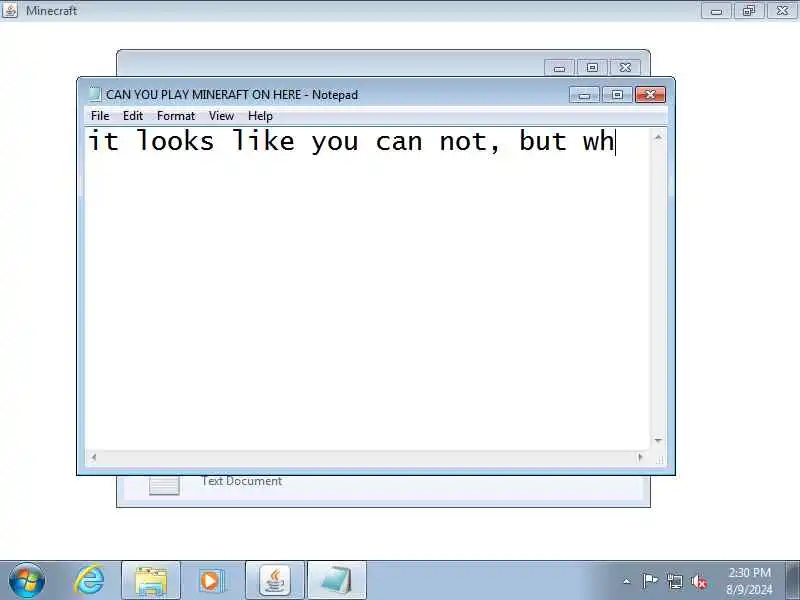The image size is (800, 600).
Task: Maximize the background dialog window
Action: [592, 68]
